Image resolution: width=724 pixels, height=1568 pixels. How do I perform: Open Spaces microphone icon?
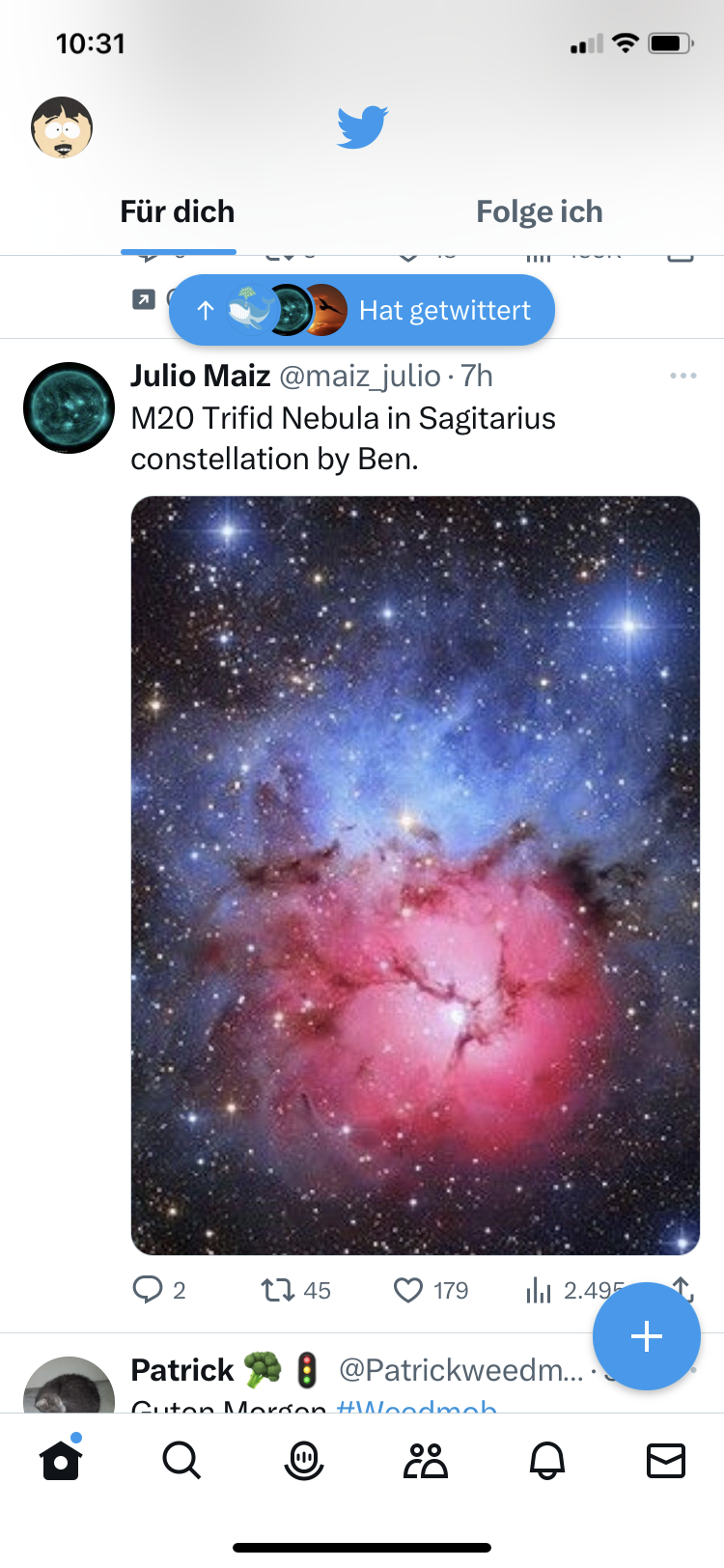(303, 1461)
